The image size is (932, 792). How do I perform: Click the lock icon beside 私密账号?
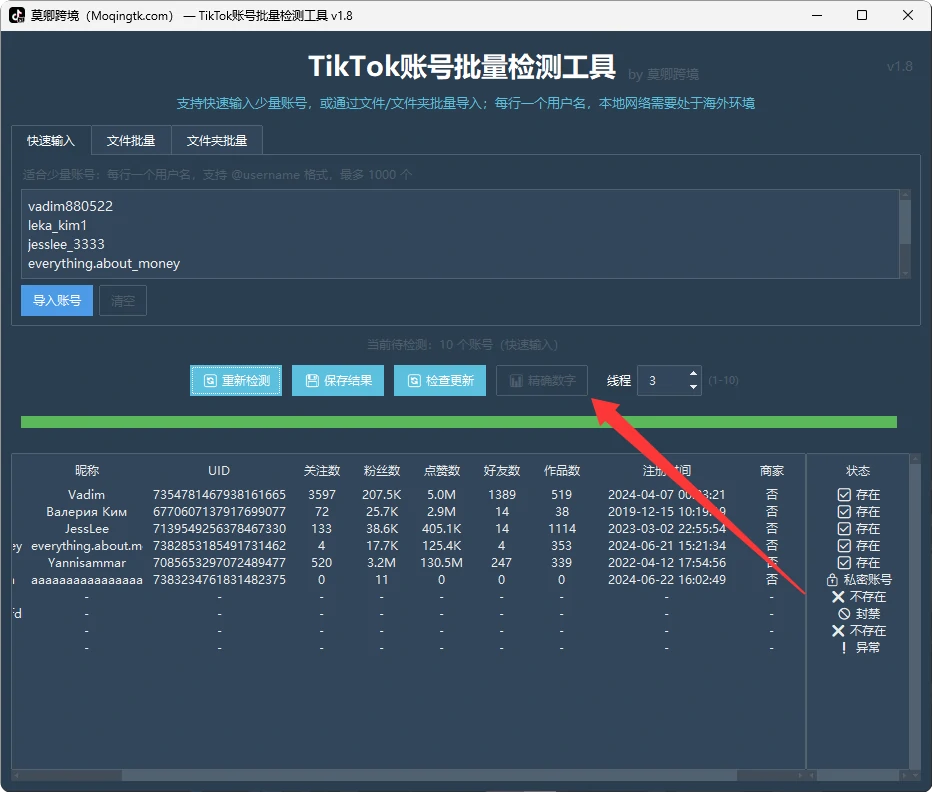(832, 580)
